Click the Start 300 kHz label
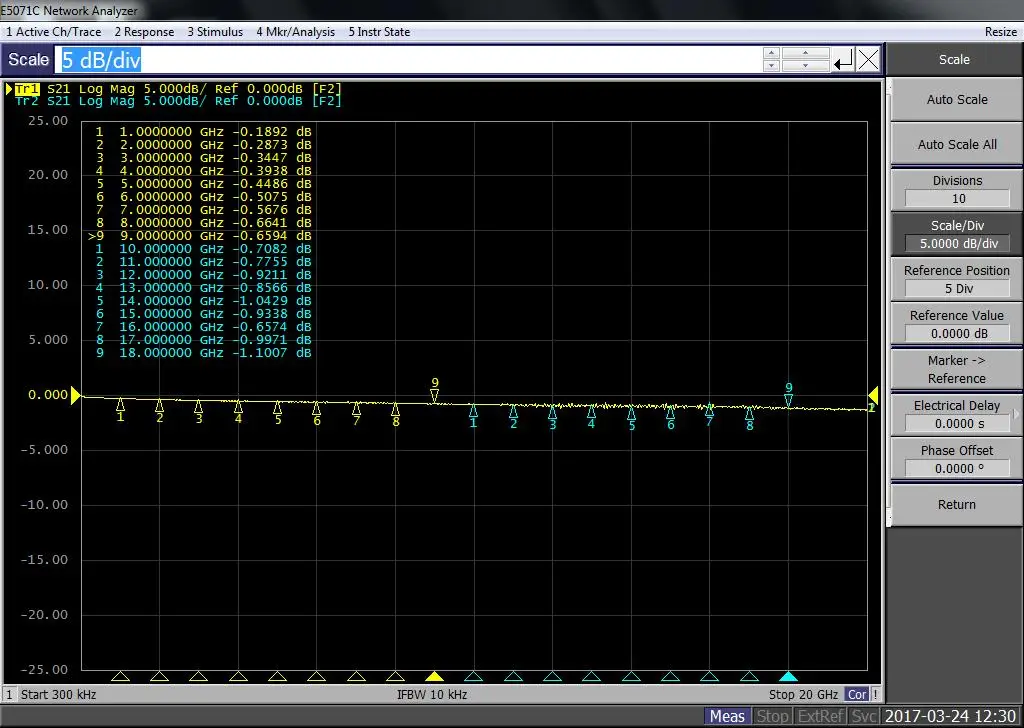Screen dimensions: 1024x728 [x=58, y=694]
